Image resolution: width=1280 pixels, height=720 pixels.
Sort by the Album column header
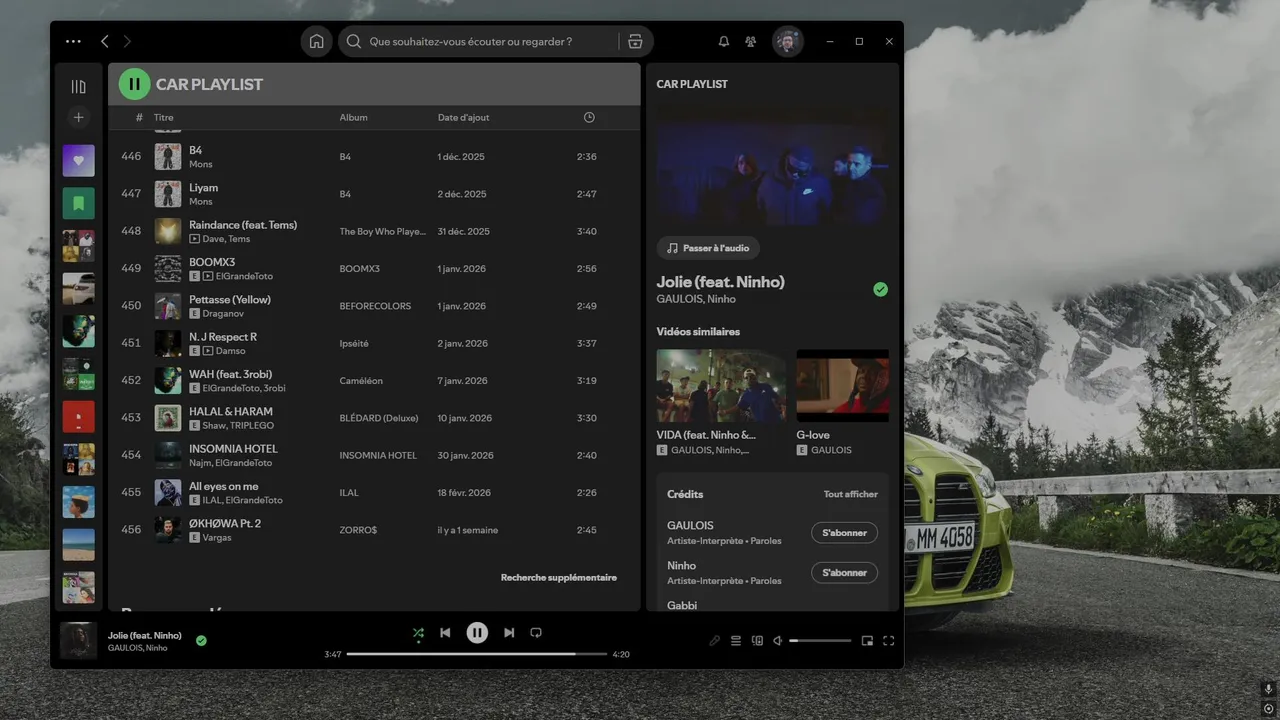(353, 117)
